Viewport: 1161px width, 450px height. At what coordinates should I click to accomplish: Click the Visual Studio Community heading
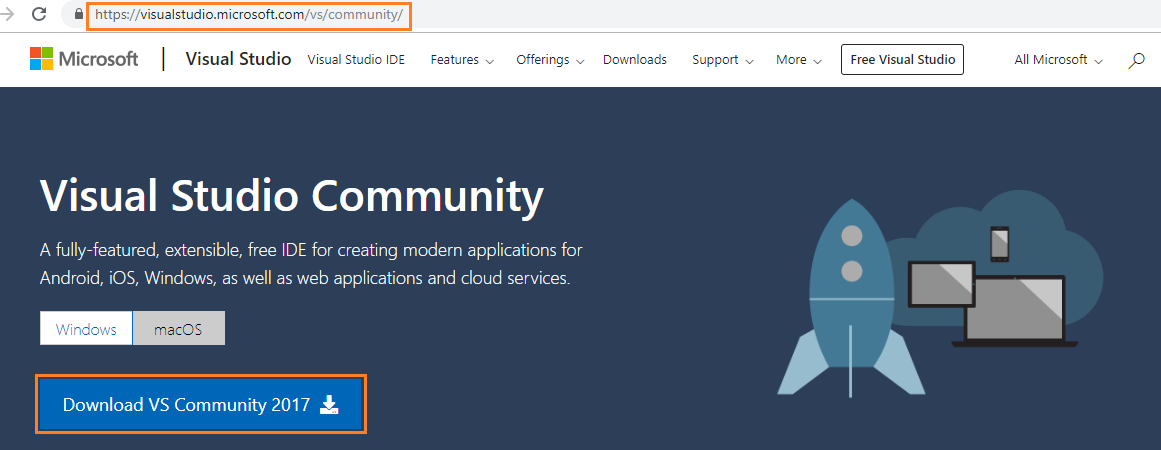(x=292, y=195)
